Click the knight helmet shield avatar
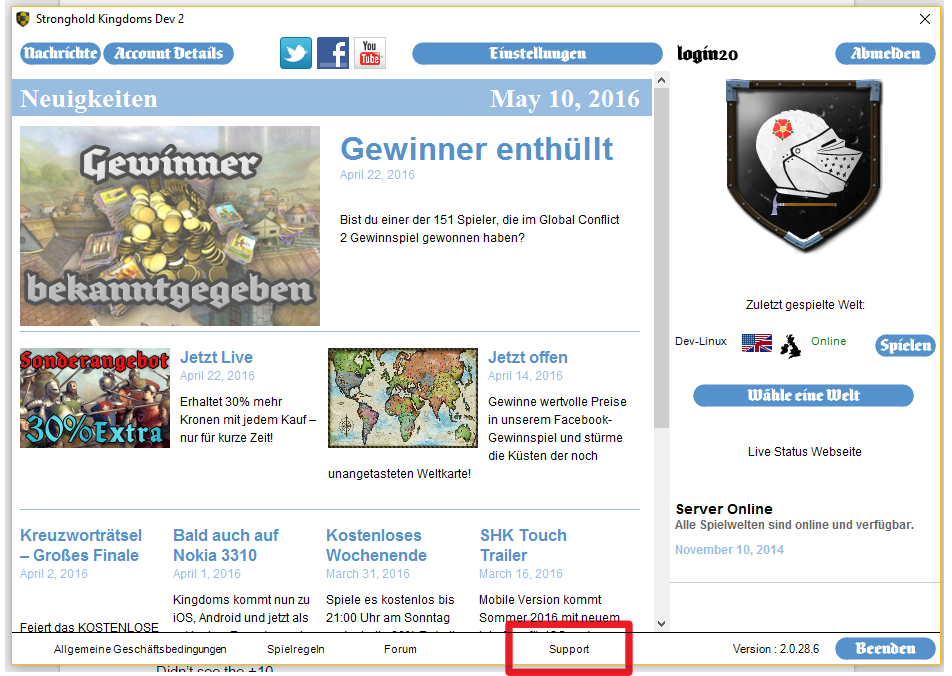Screen dimensions: 952x676 (x=804, y=165)
